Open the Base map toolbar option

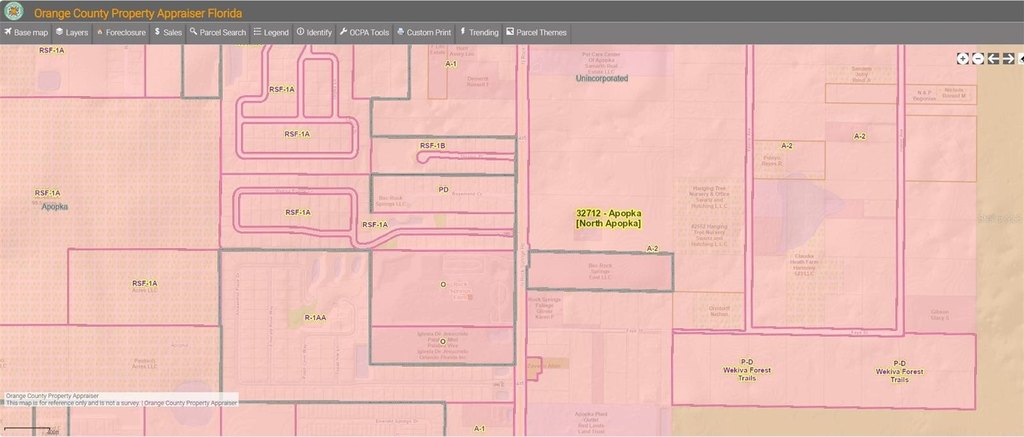point(26,32)
